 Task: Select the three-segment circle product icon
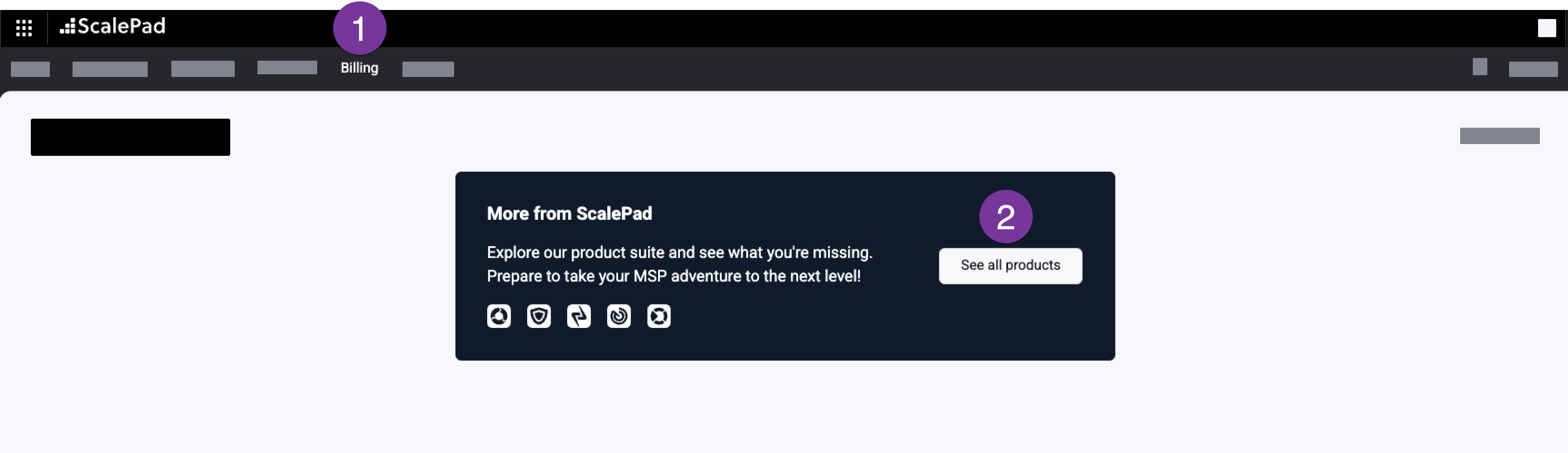coord(498,316)
